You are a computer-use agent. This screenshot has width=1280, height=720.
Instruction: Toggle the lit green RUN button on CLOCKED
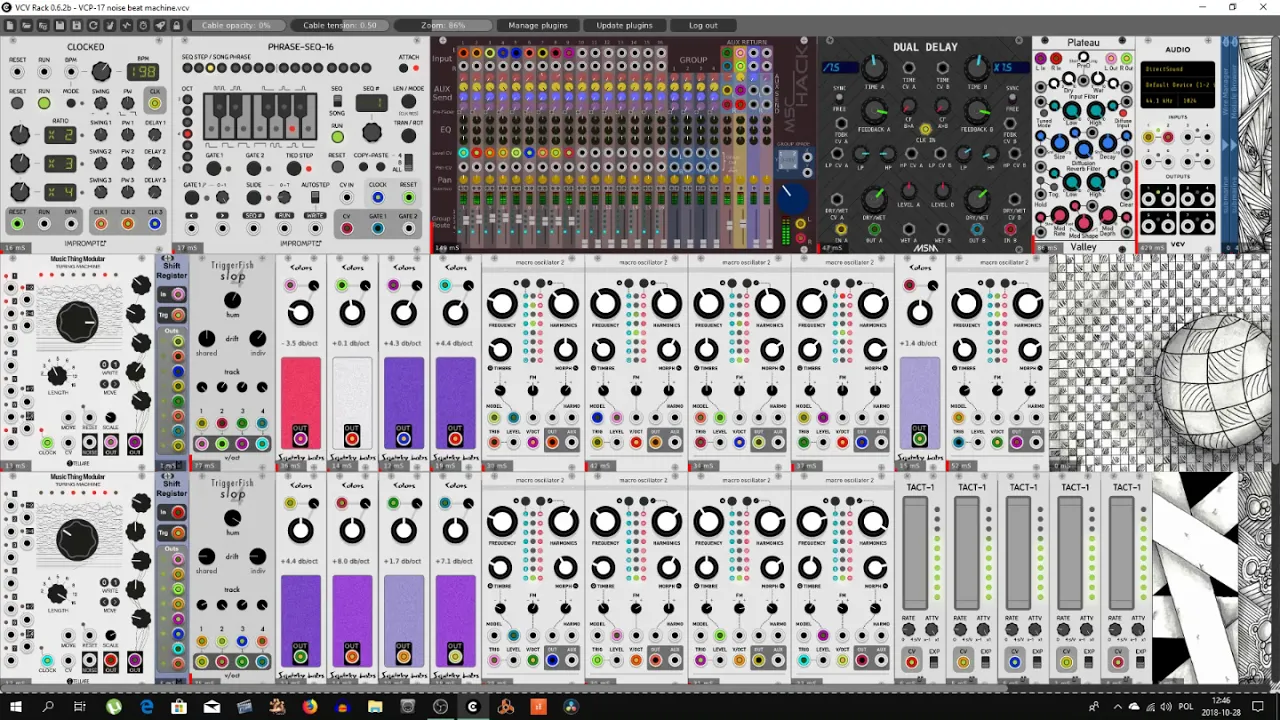44,103
